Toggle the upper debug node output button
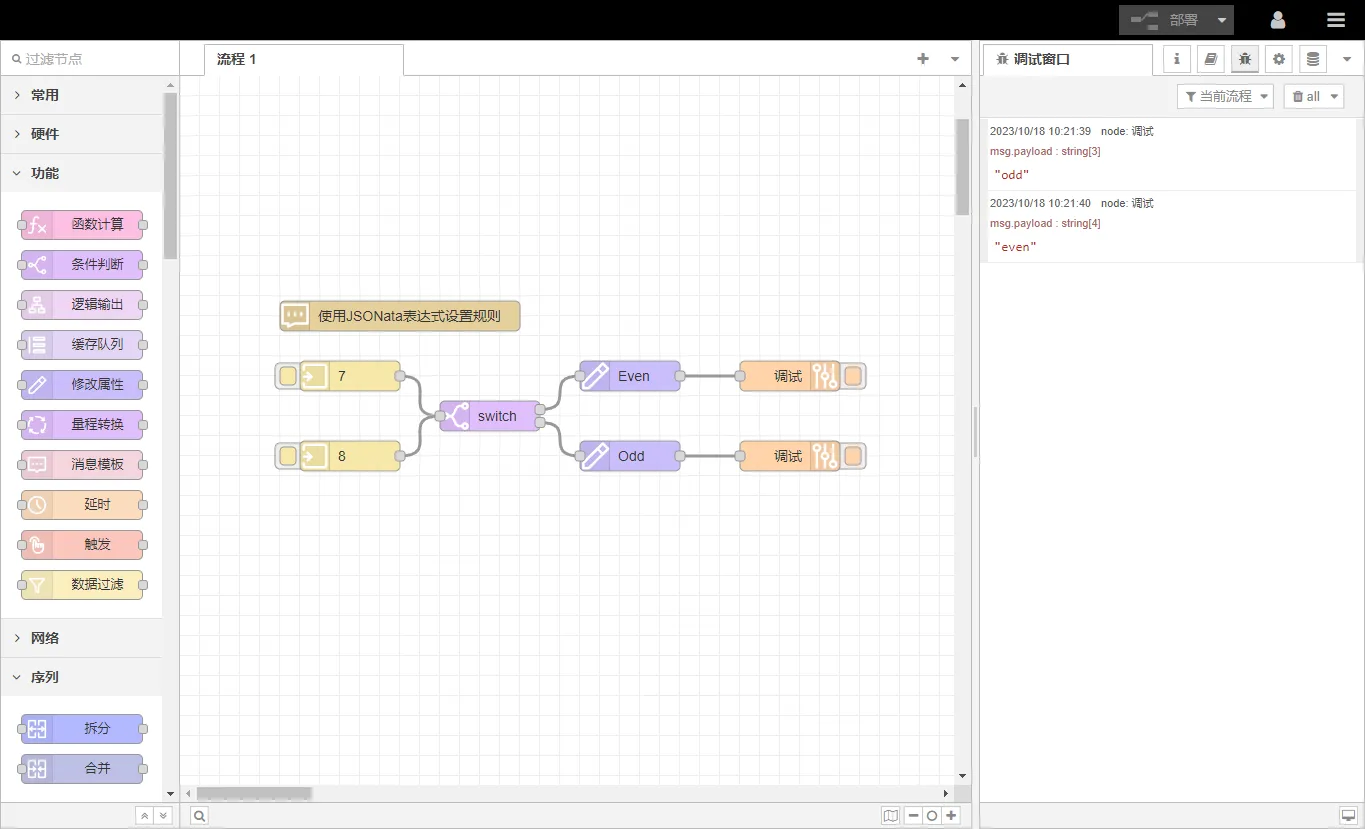The image size is (1365, 829). pyautogui.click(x=854, y=376)
